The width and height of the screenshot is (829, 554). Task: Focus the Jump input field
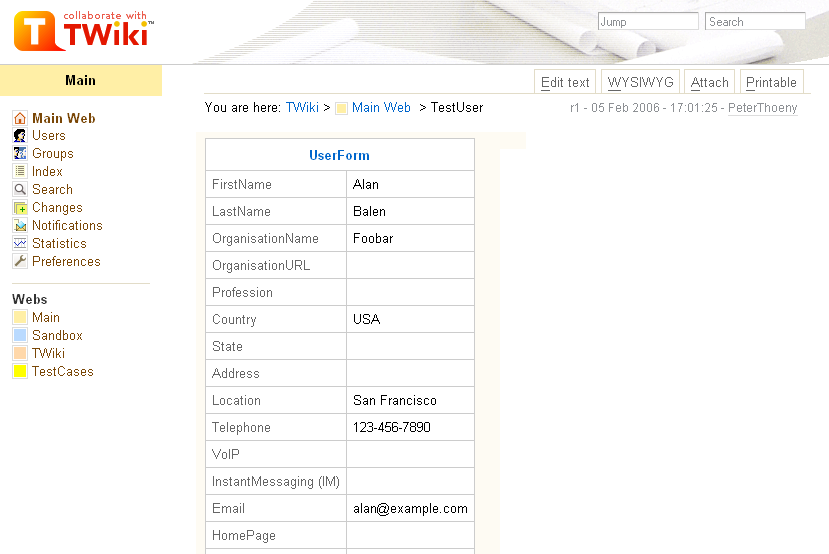[x=647, y=22]
